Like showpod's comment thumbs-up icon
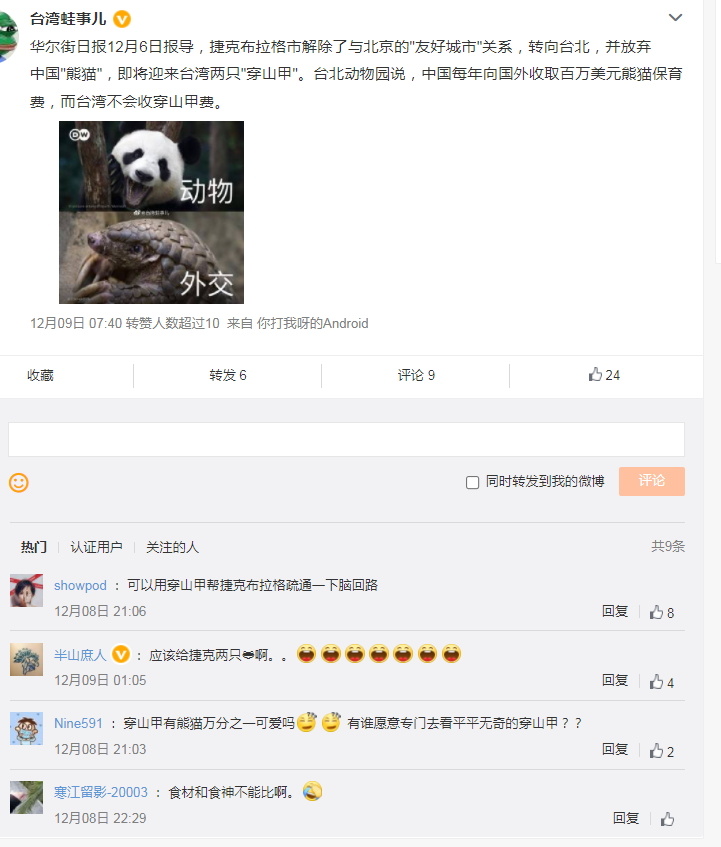The height and width of the screenshot is (847, 721). point(656,612)
